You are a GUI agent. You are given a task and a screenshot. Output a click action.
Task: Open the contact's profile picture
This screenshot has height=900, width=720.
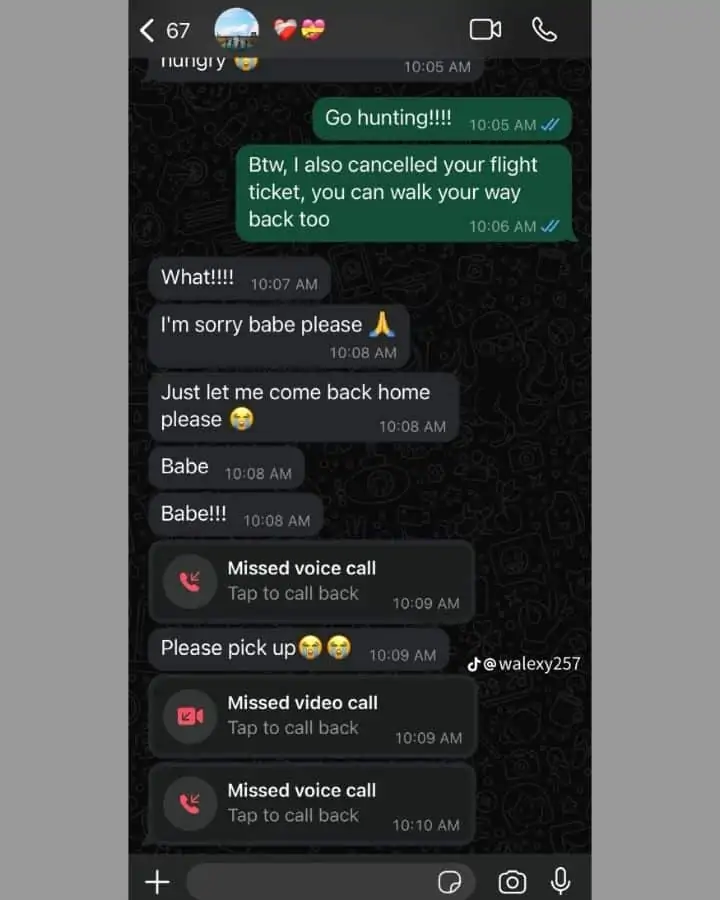click(236, 29)
